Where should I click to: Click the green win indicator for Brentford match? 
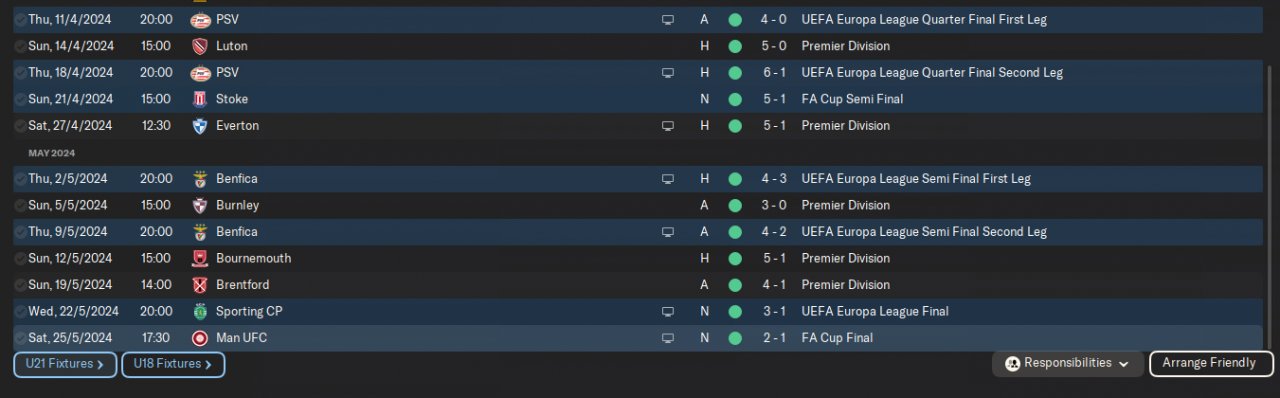click(735, 285)
